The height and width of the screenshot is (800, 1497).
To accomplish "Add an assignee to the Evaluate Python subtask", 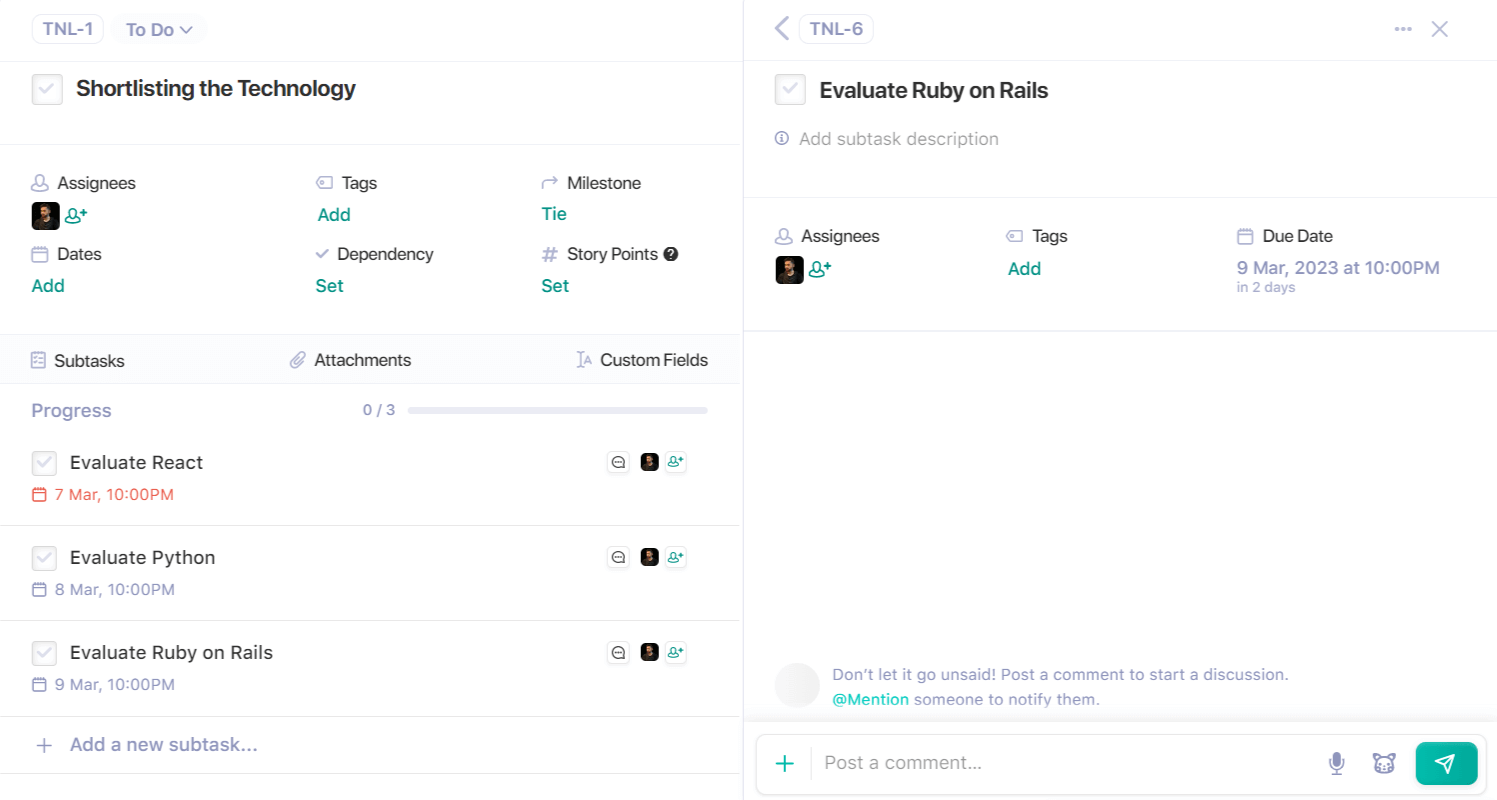I will pyautogui.click(x=675, y=557).
